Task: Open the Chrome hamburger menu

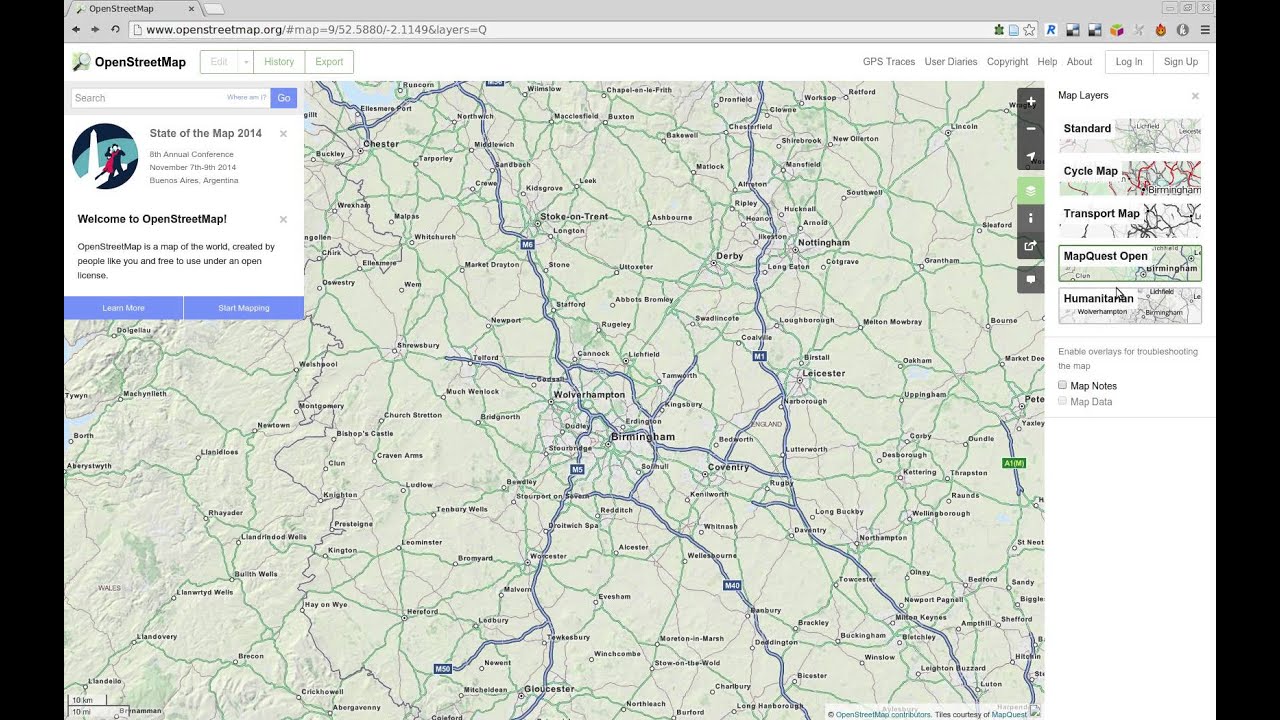Action: click(x=1205, y=30)
